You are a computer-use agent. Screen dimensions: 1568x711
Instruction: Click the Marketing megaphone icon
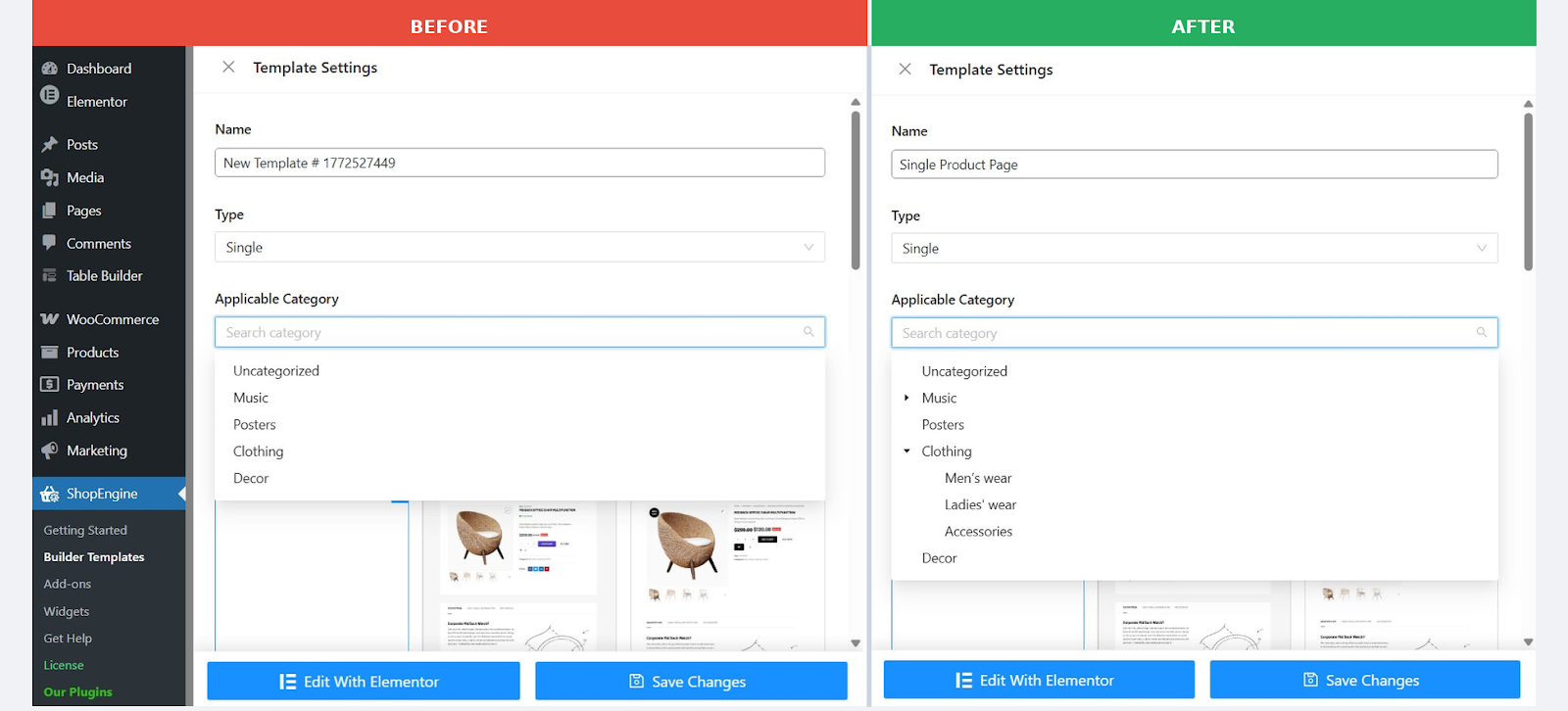[x=50, y=450]
